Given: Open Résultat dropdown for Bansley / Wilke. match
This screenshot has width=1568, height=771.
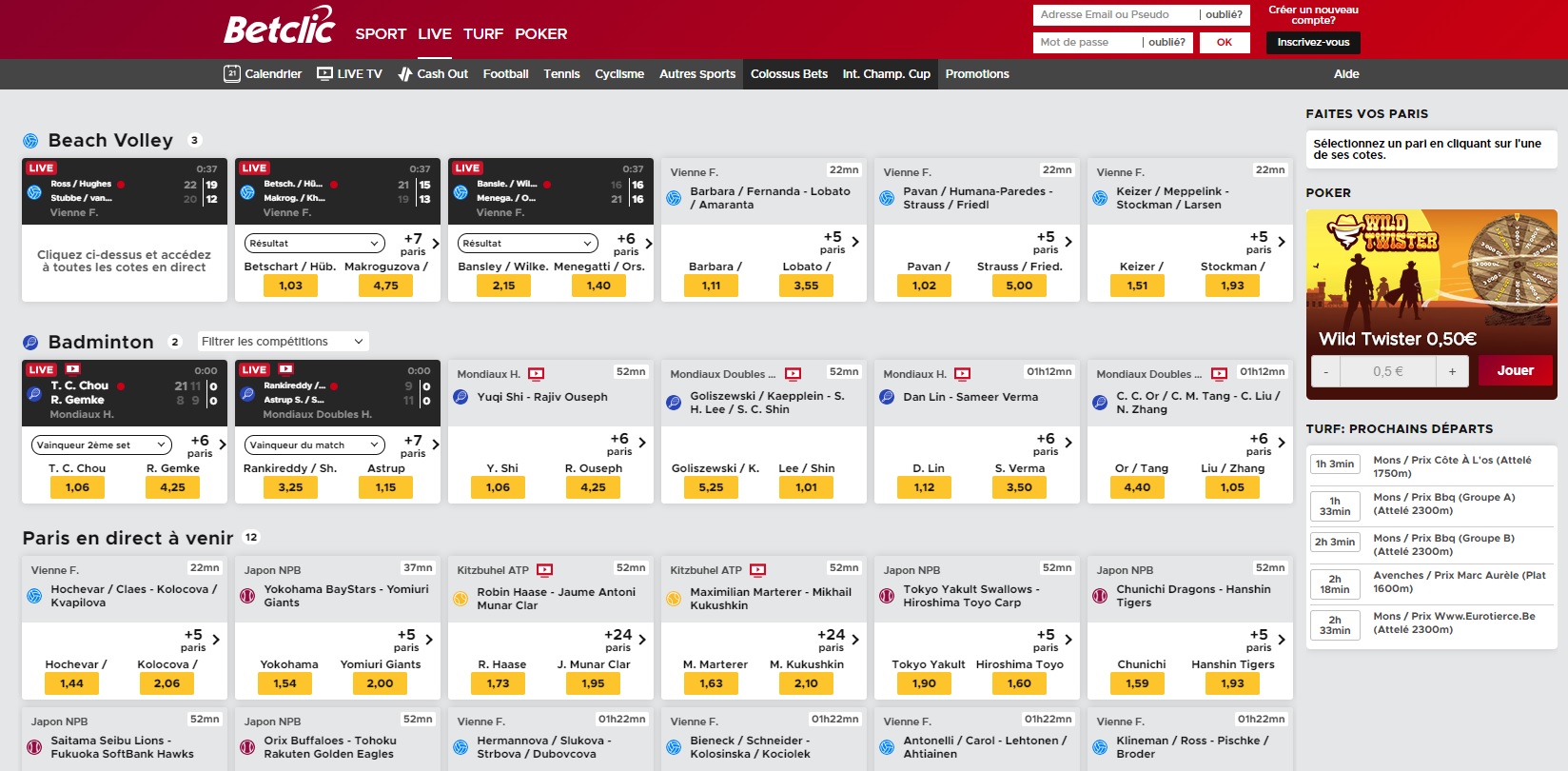Looking at the screenshot, I should [528, 244].
